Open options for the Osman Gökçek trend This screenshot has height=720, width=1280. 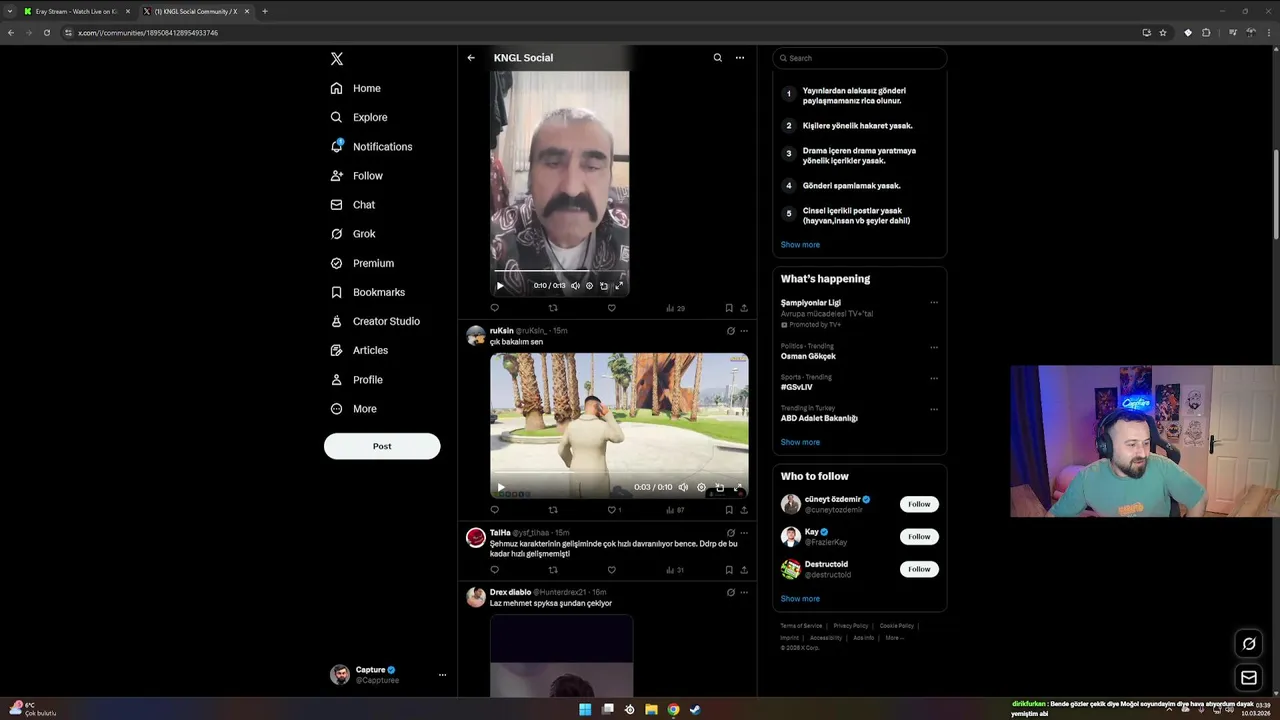[x=934, y=347]
